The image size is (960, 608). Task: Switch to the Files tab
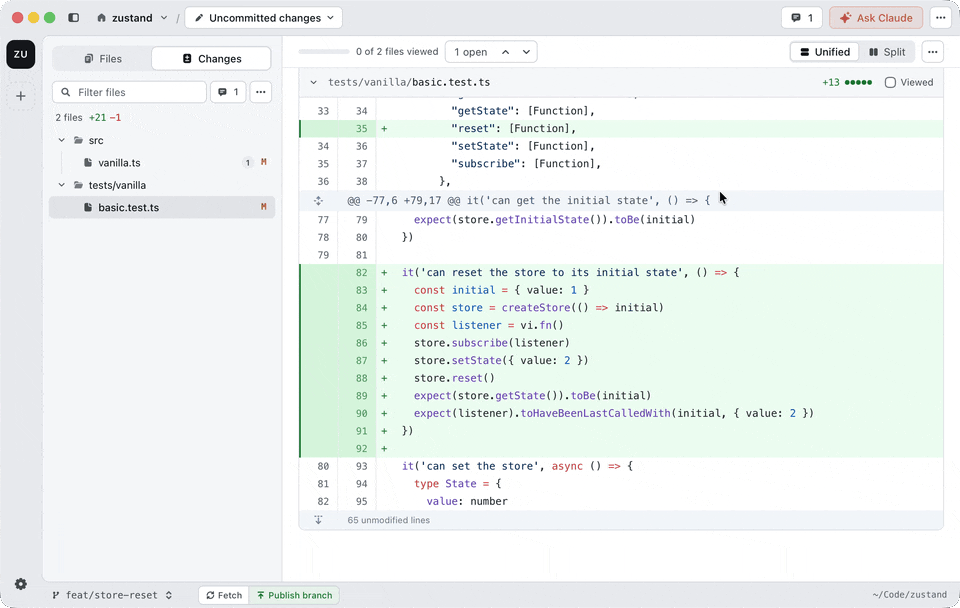click(x=102, y=59)
